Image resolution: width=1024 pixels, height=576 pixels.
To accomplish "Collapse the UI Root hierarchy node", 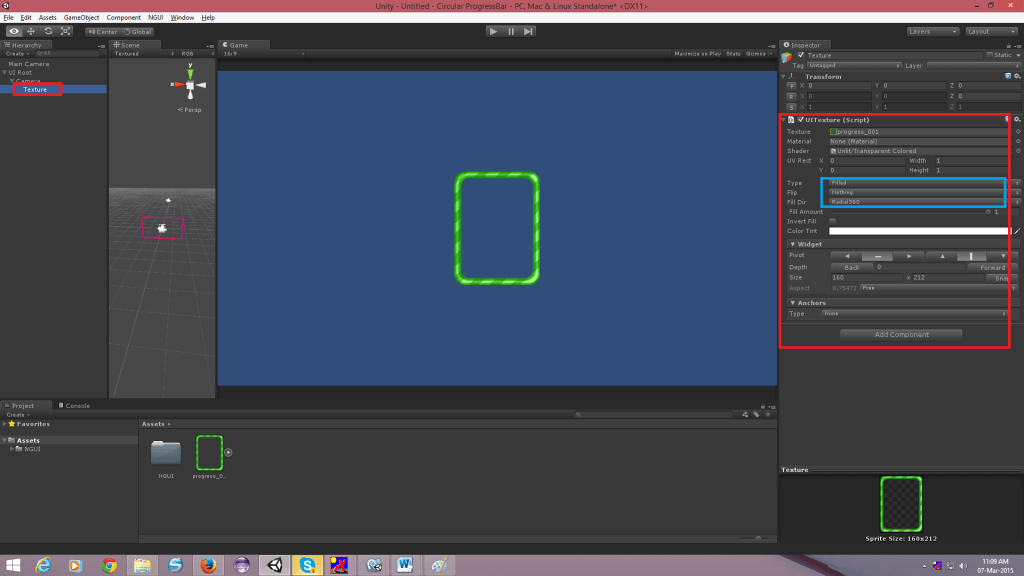I will pos(5,72).
